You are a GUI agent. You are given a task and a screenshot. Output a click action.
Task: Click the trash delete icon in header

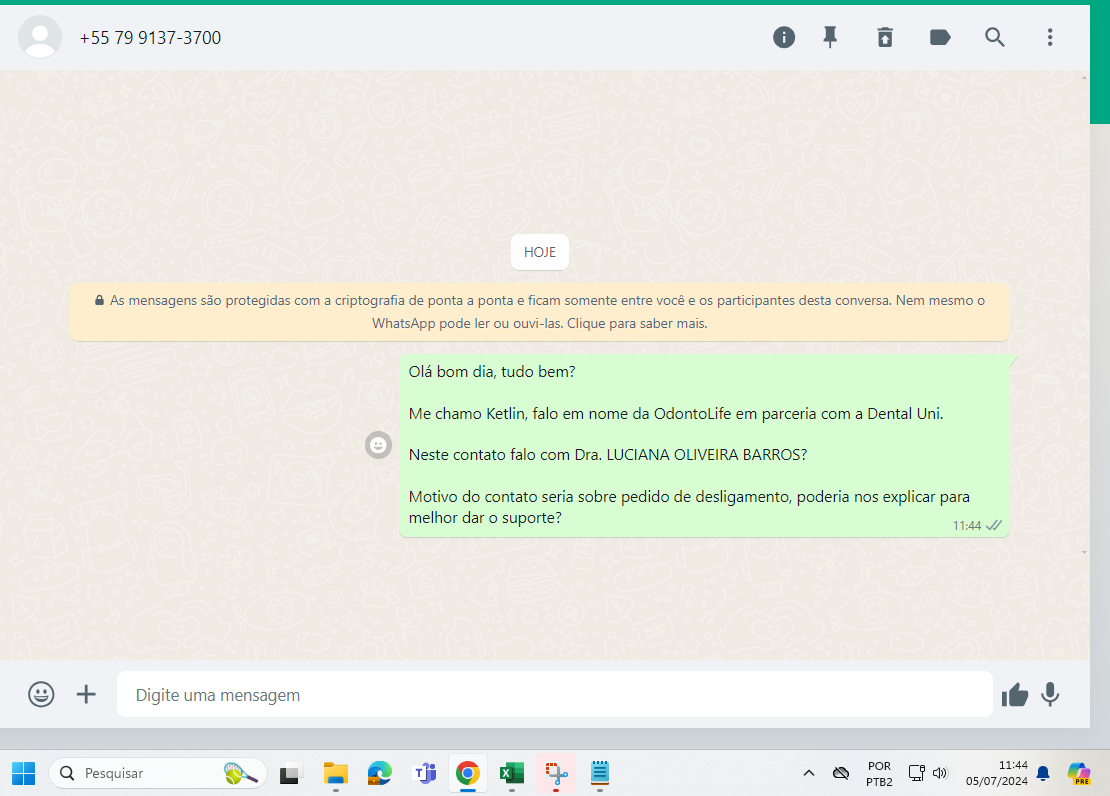pos(885,38)
